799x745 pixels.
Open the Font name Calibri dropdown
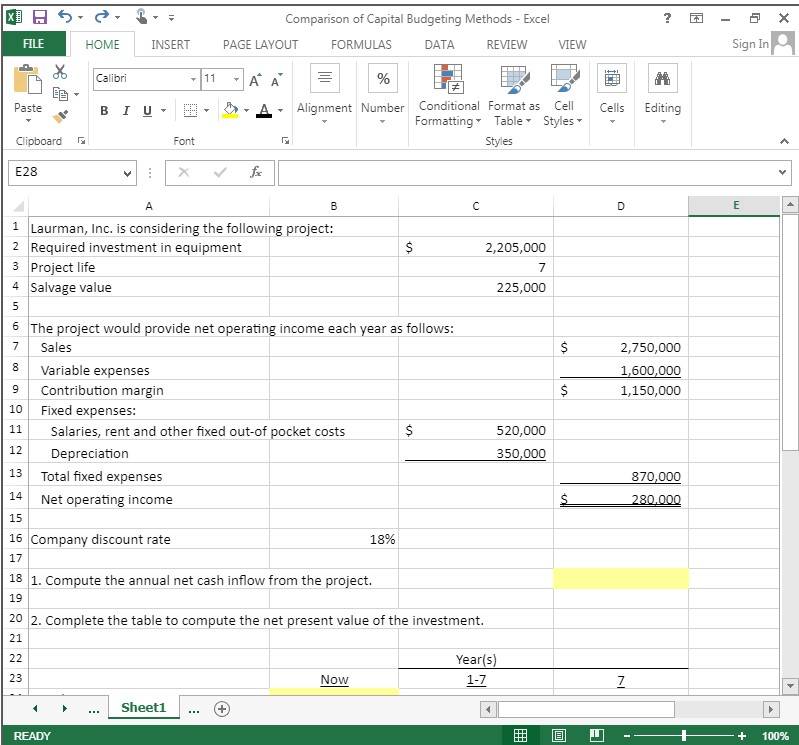point(193,79)
